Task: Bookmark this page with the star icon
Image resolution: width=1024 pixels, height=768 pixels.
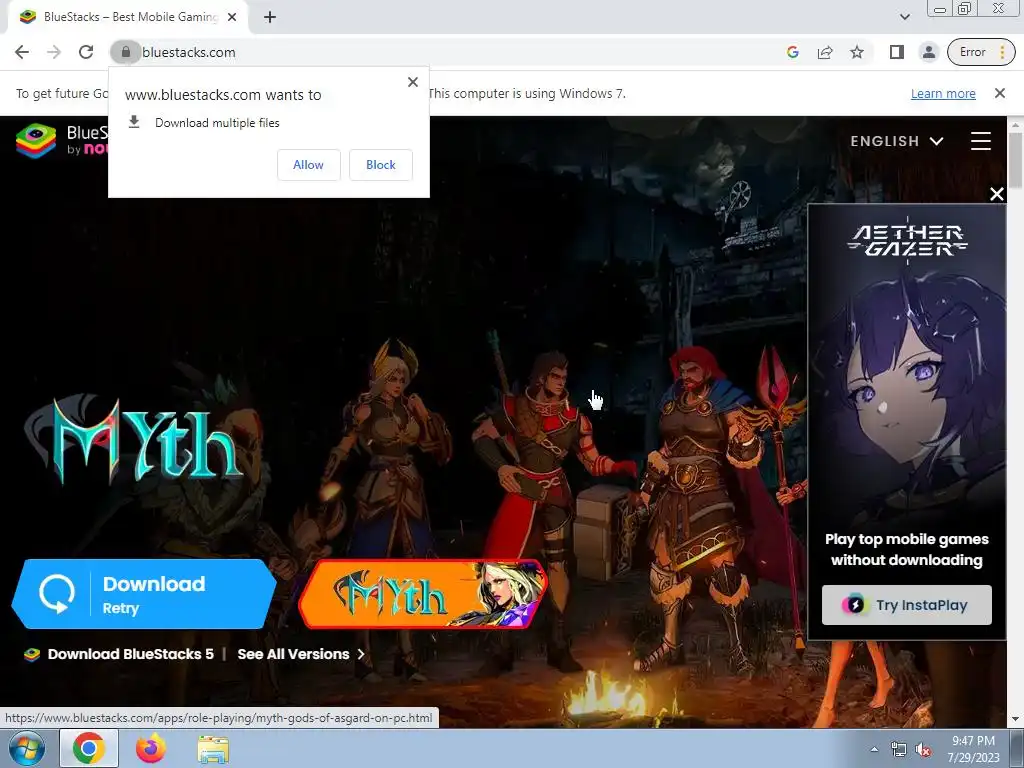Action: point(857,52)
